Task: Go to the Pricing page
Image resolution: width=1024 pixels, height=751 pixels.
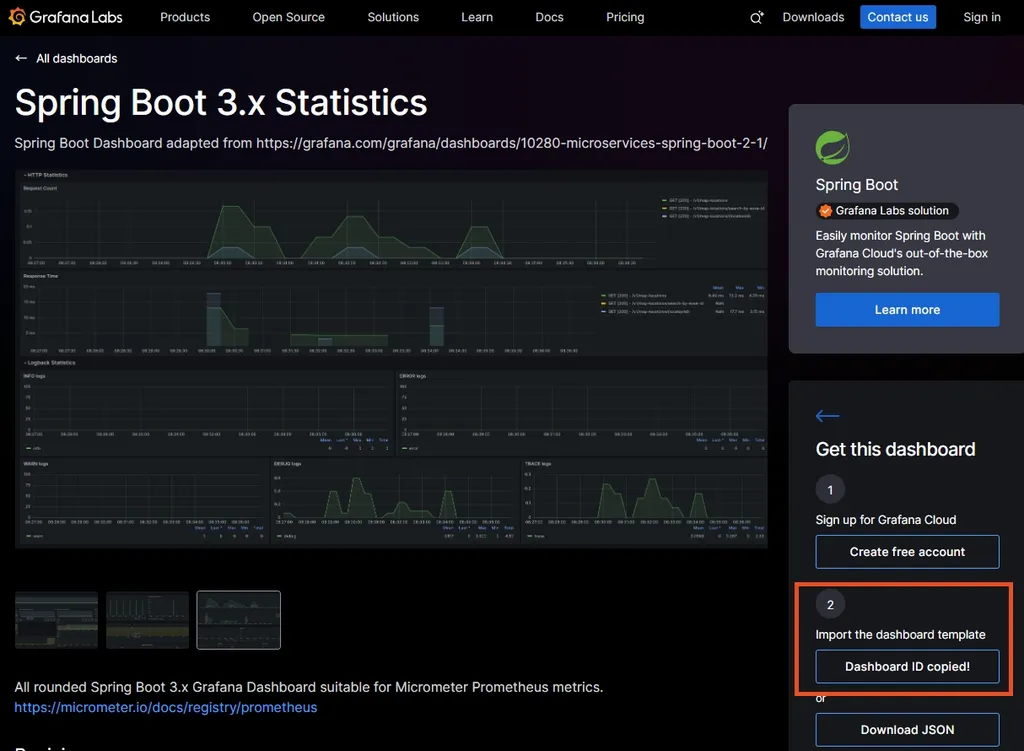Action: [625, 17]
